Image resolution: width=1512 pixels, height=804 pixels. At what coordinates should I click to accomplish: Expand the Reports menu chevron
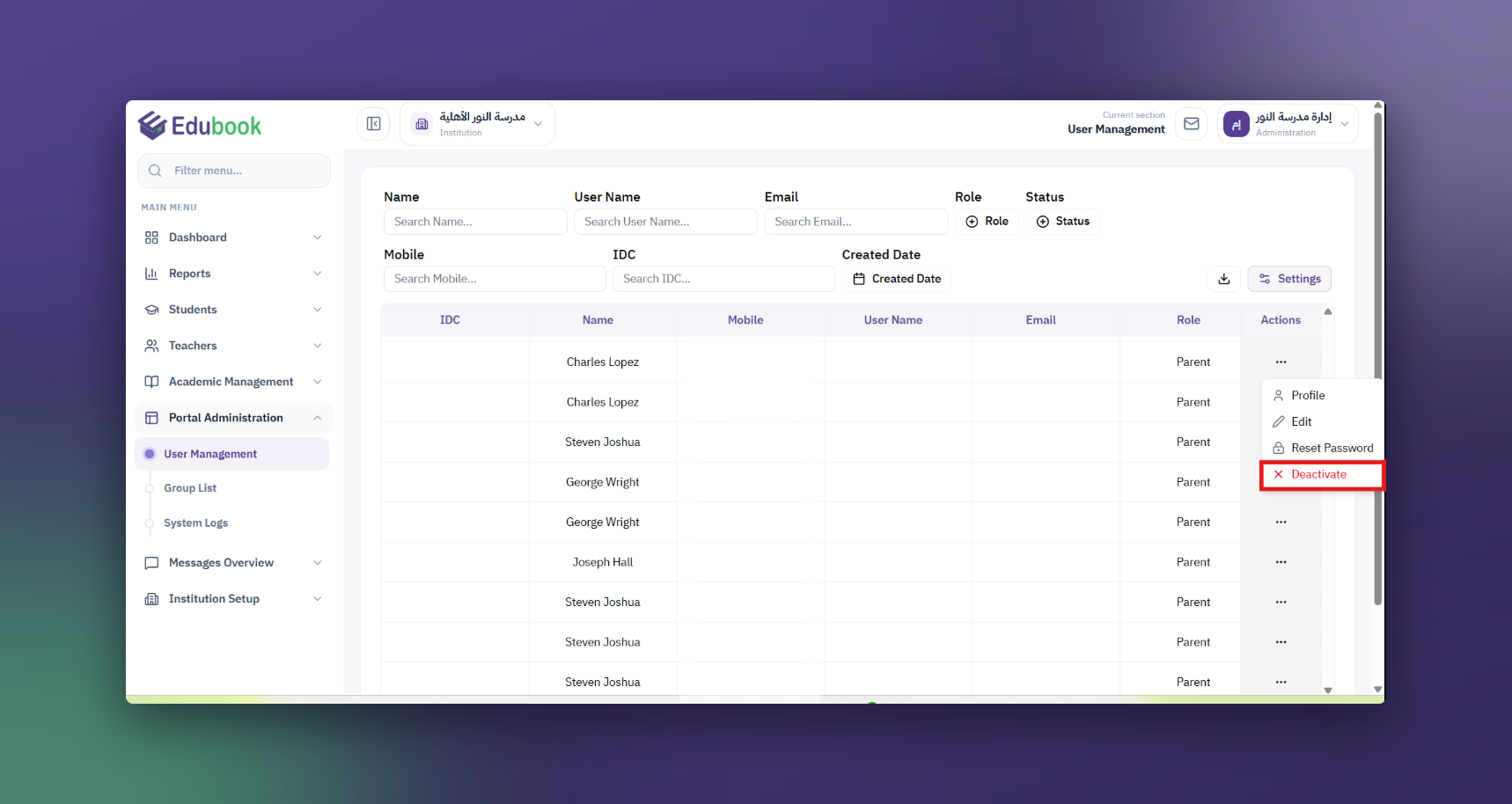click(x=318, y=274)
